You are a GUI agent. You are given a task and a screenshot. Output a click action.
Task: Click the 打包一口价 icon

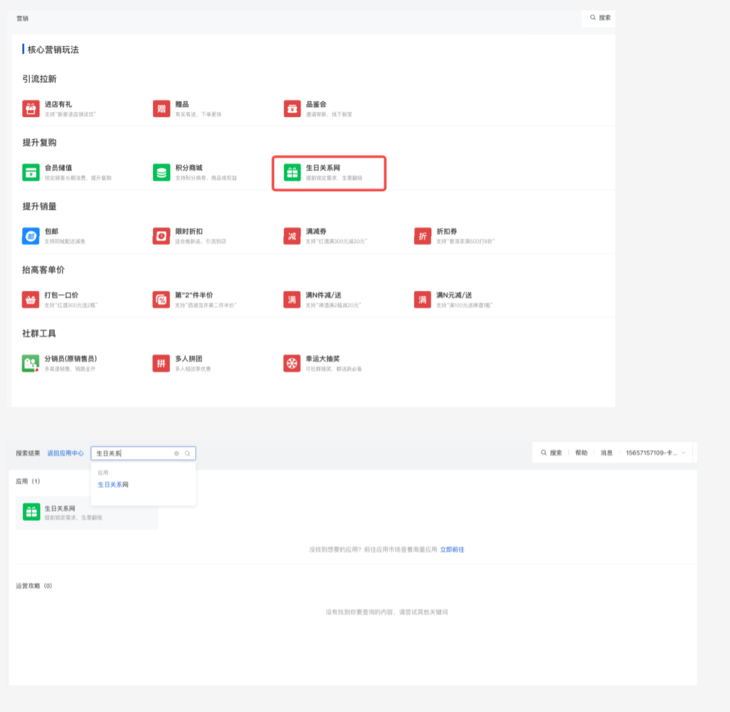pyautogui.click(x=30, y=299)
